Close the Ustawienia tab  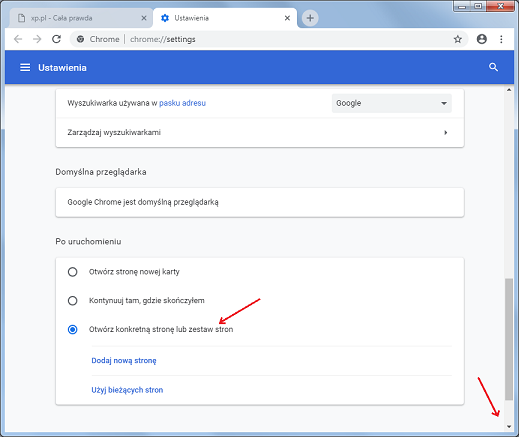point(287,18)
